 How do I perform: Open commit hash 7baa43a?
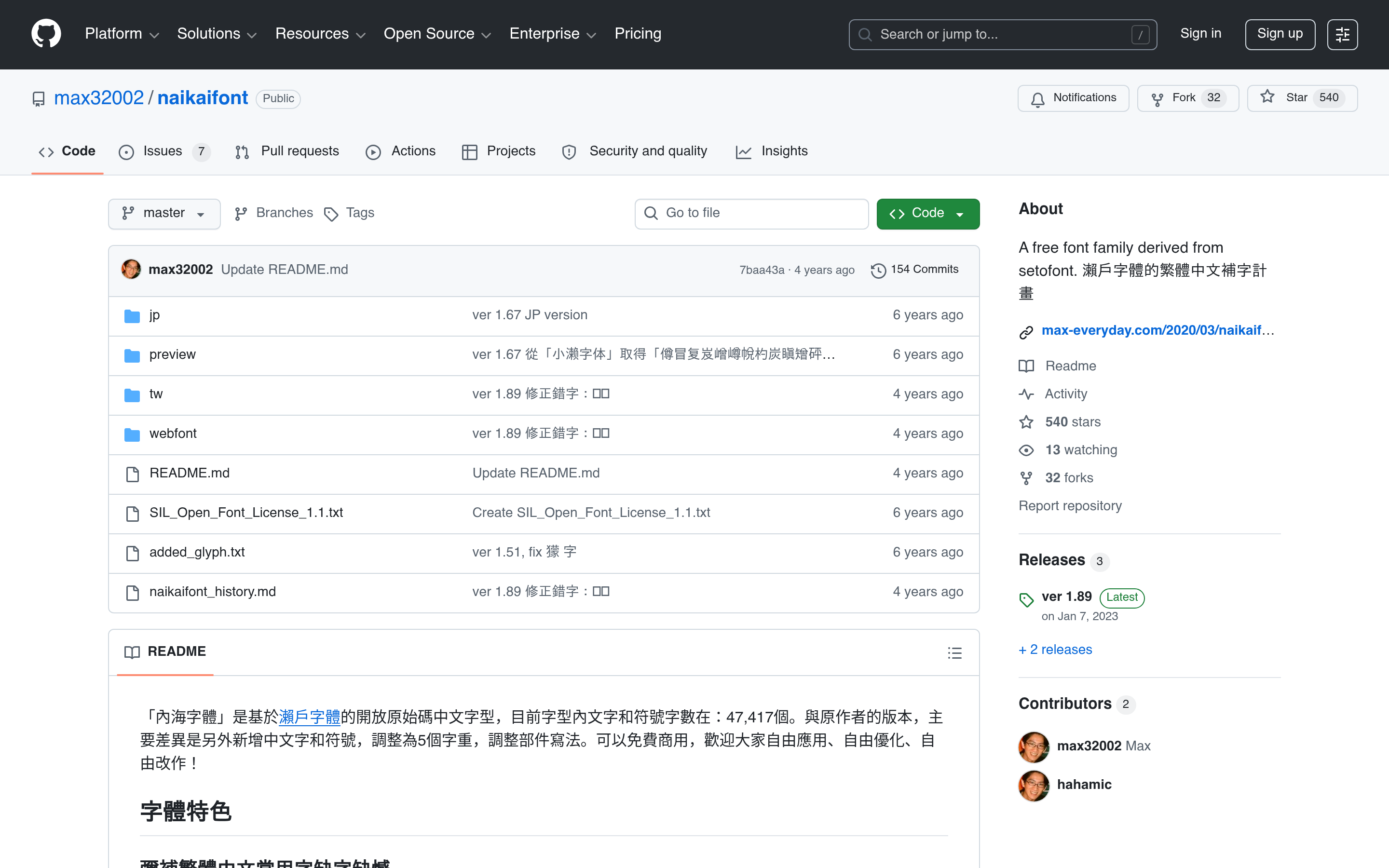tap(762, 271)
